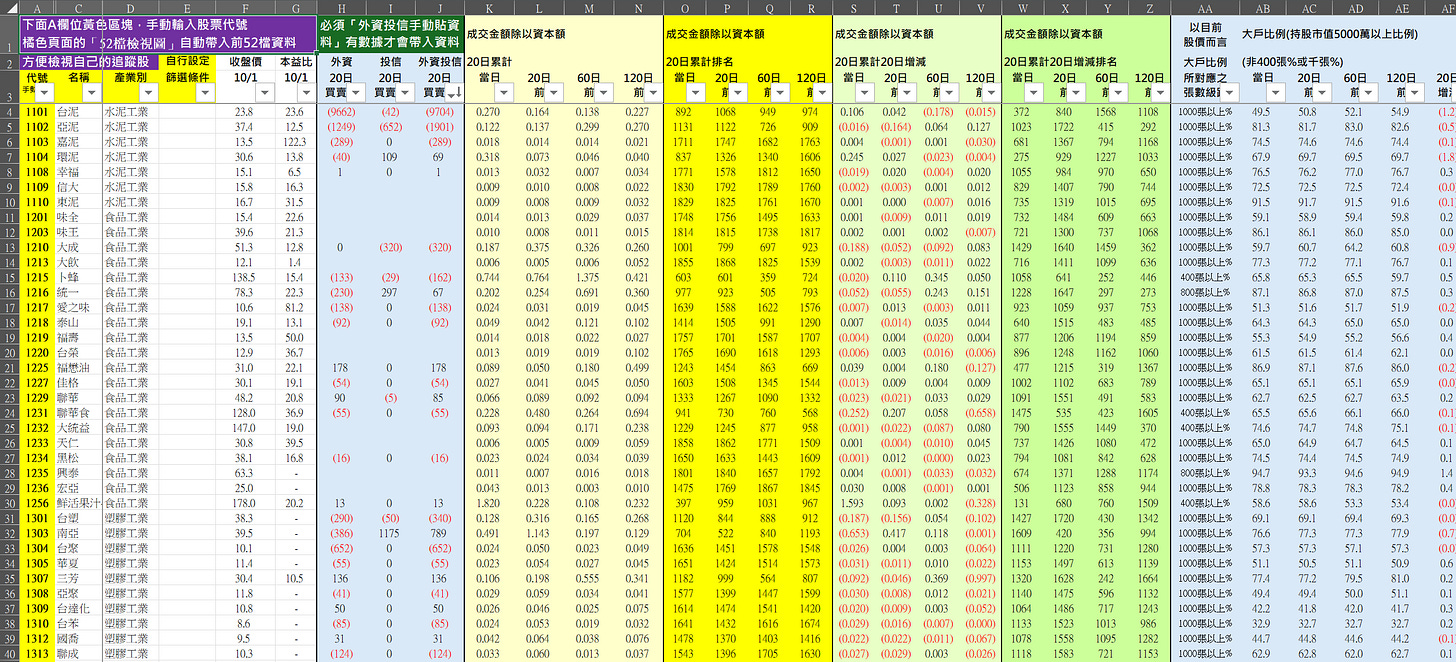The image size is (1456, 662).
Task: Select column AD header
Action: tap(1356, 6)
